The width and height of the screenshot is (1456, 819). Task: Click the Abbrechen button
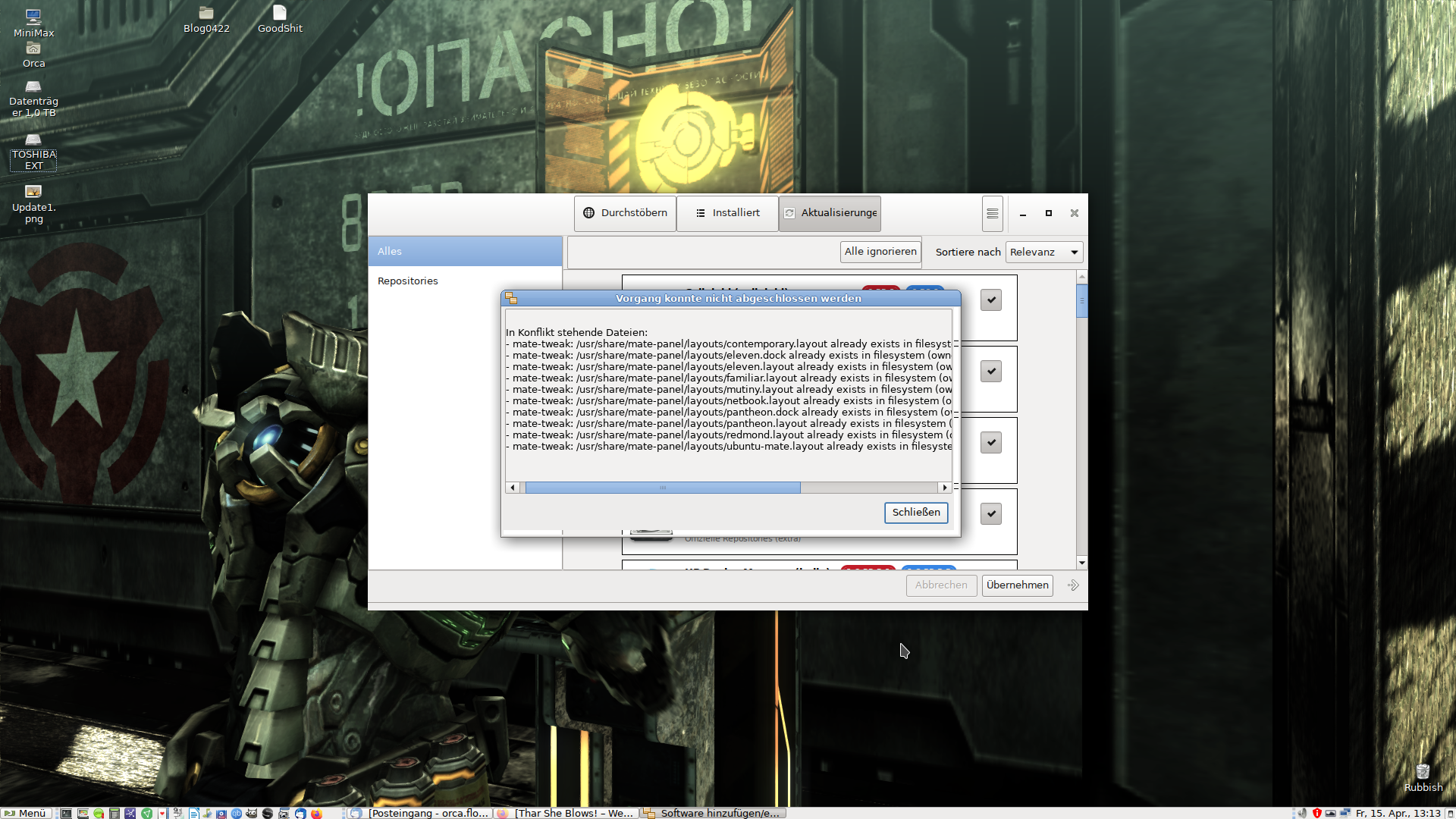pos(940,585)
